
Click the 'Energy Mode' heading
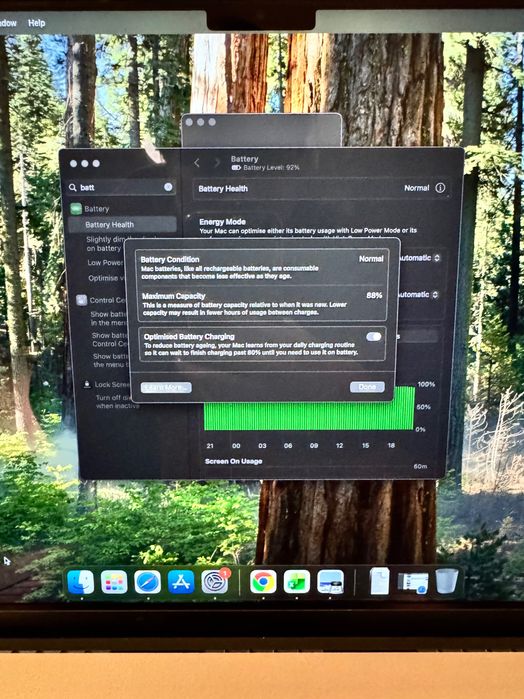(222, 222)
